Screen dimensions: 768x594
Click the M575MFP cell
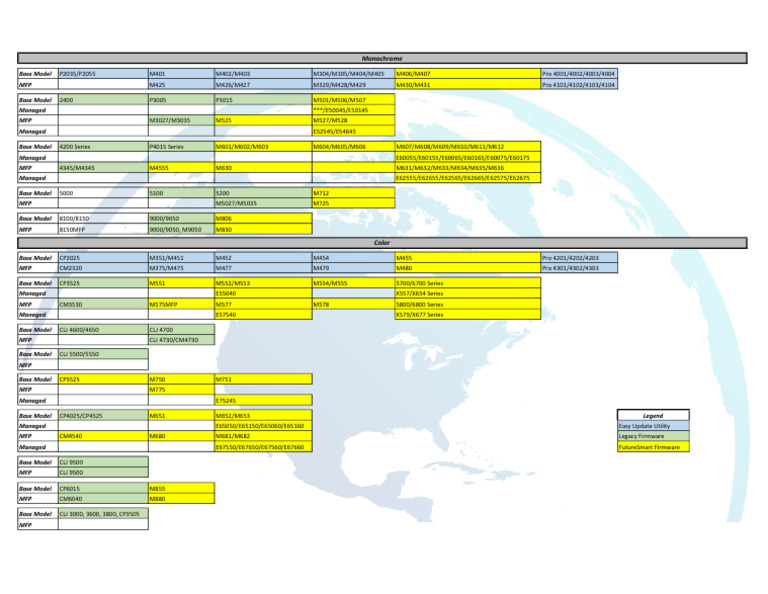(x=181, y=305)
